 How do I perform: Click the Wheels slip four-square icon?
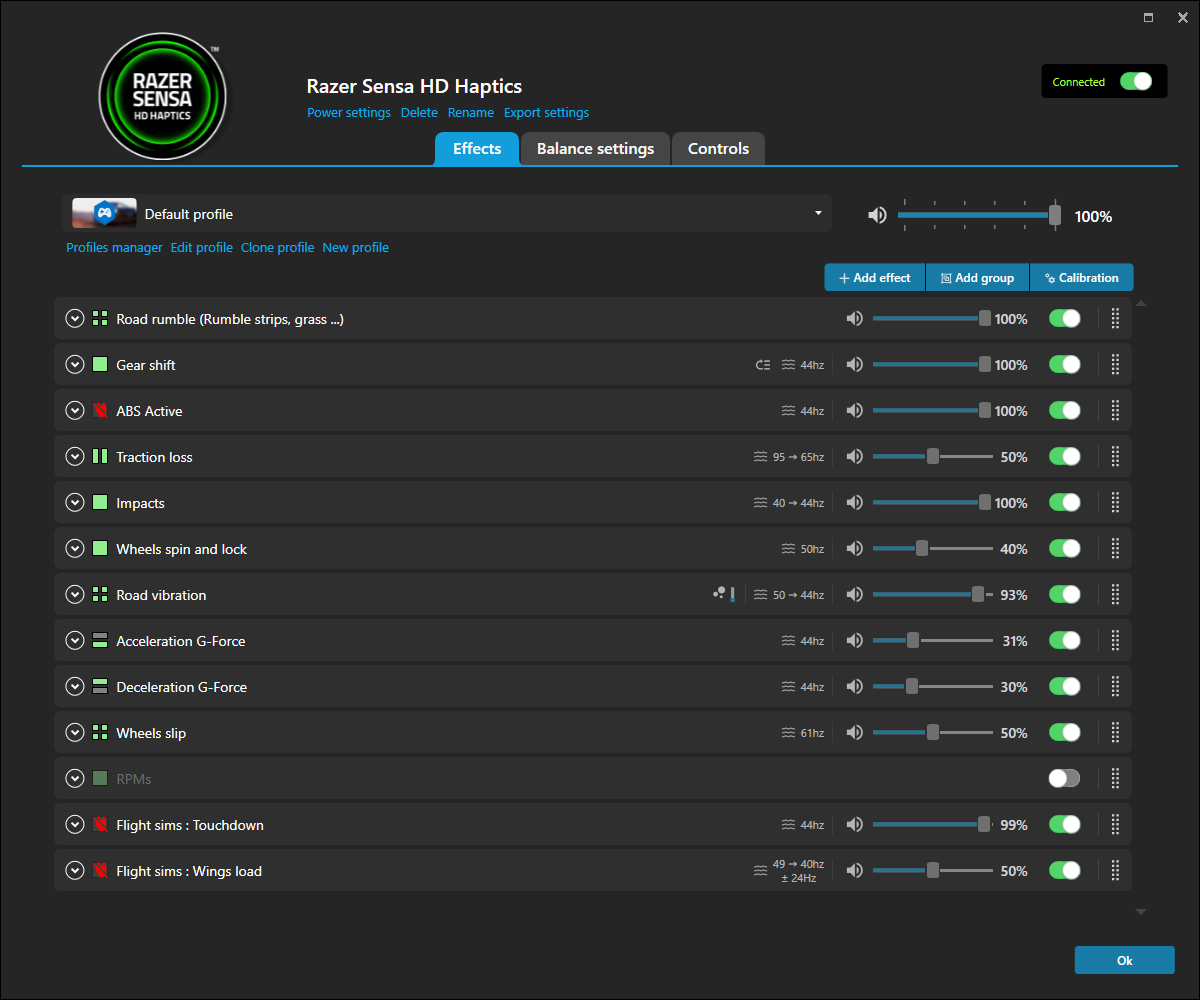tap(100, 733)
